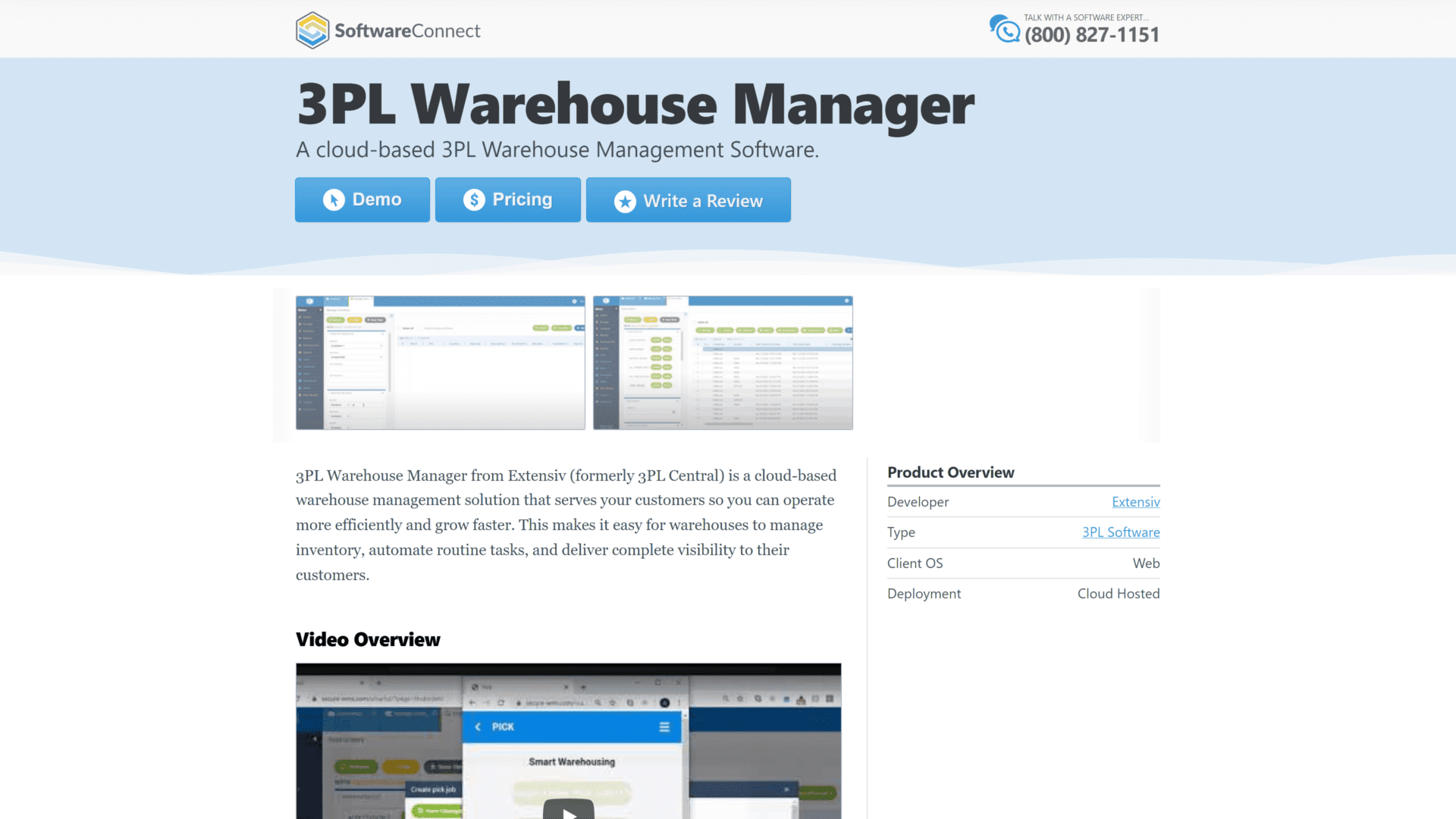The height and width of the screenshot is (819, 1456).
Task: Click the first warehouse manager screenshot thumbnail
Action: pyautogui.click(x=440, y=362)
